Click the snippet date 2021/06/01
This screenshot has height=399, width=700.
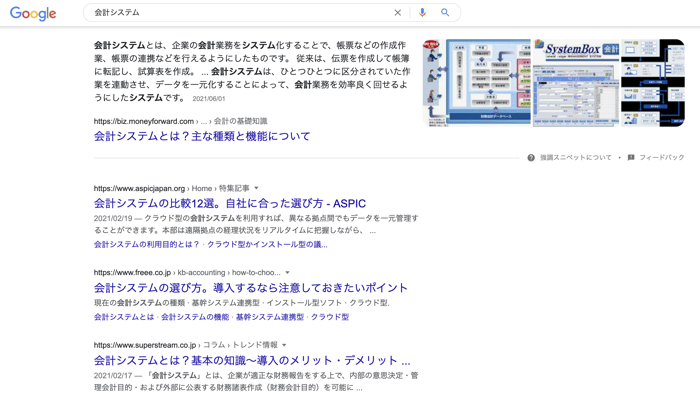pos(209,99)
